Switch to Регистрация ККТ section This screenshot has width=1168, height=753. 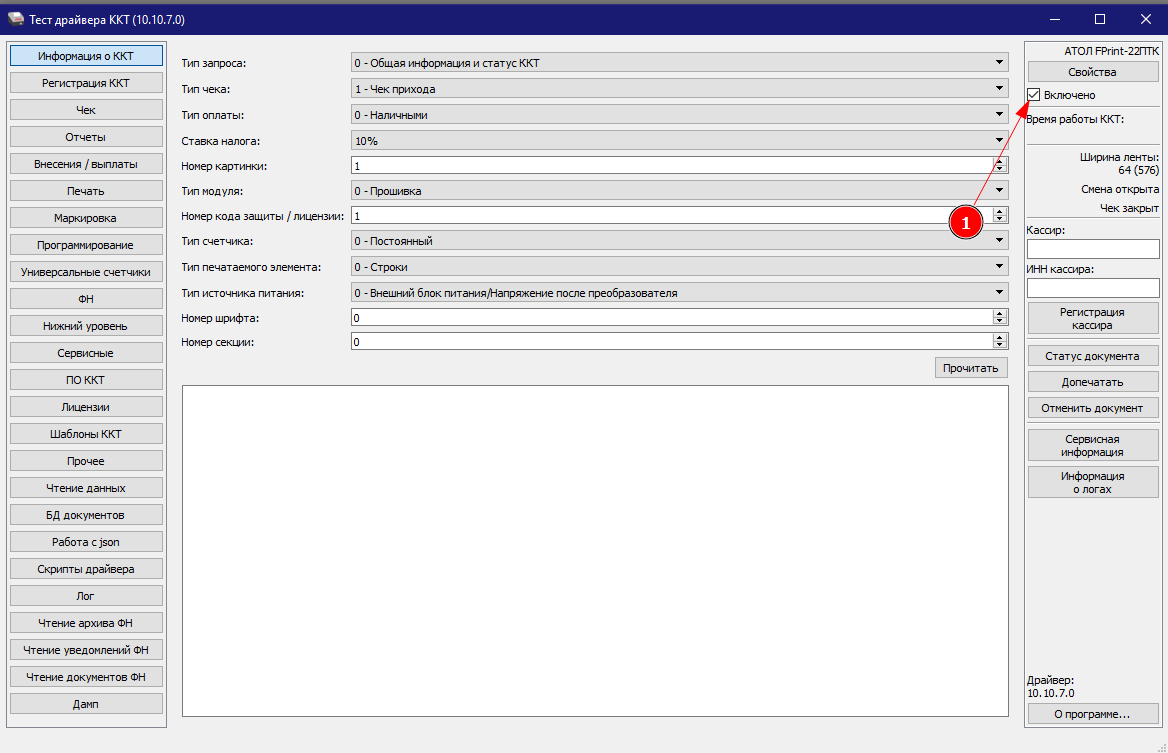pyautogui.click(x=86, y=83)
